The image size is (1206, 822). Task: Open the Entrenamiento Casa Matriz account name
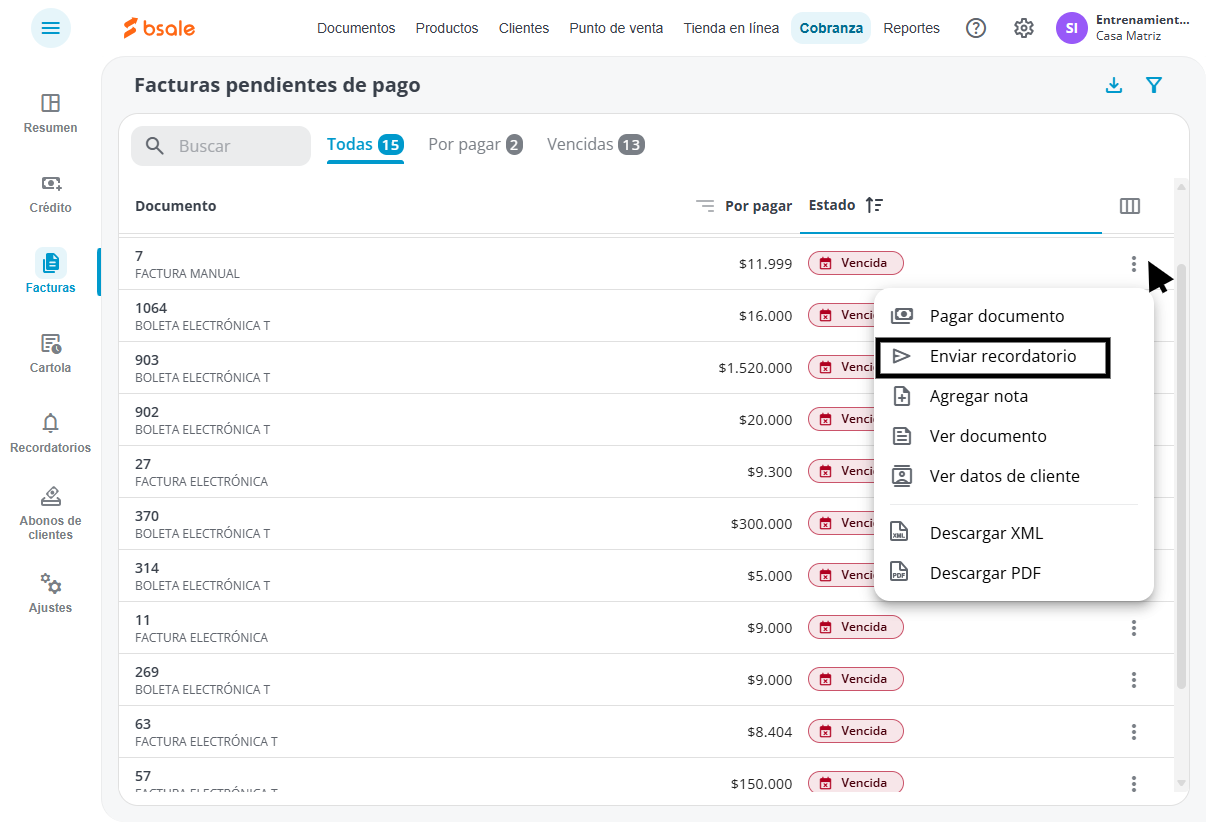click(1143, 27)
